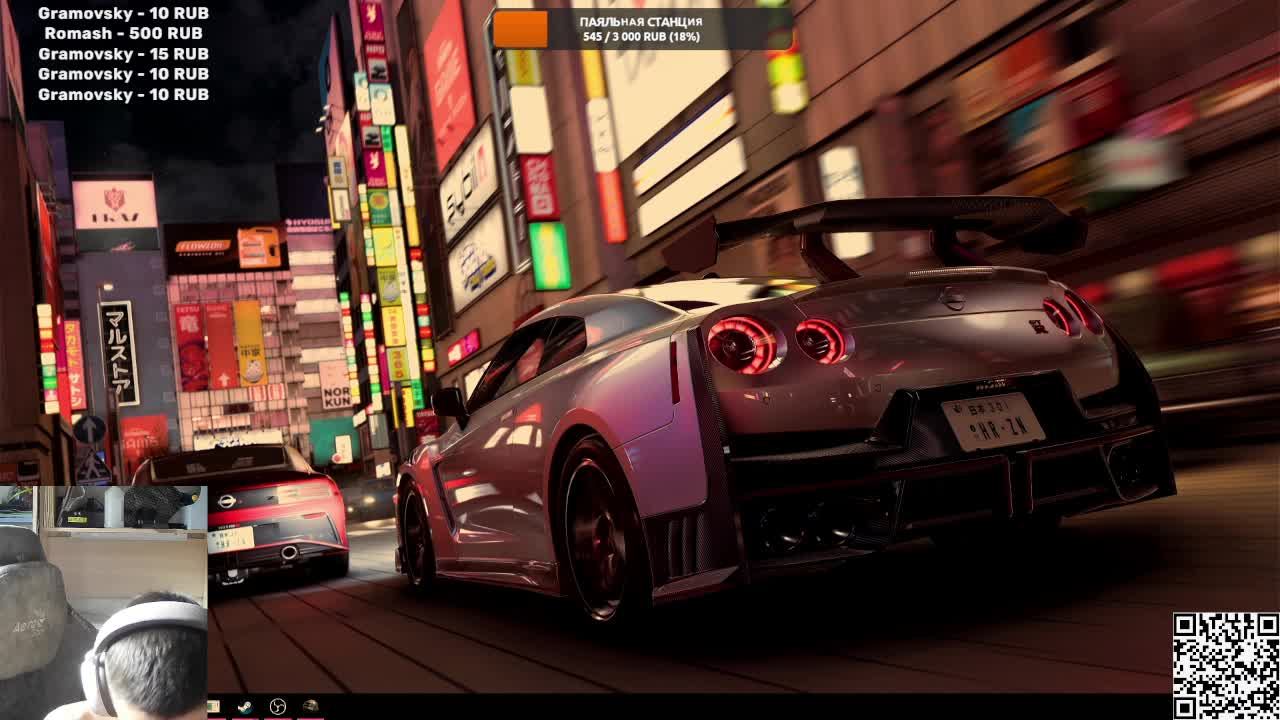Select the "Gramovsky - 15 RUB" donation entry
This screenshot has height=720, width=1280.
(x=123, y=53)
